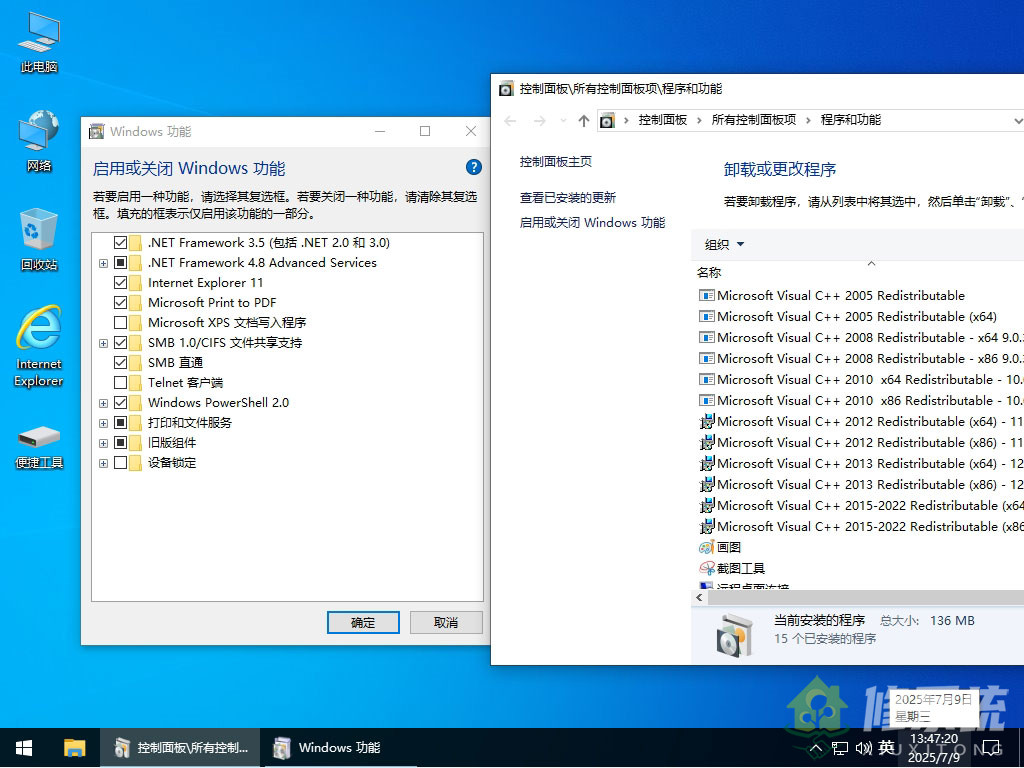
Task: Select Microsoft Visual C++ 2005 Redistributable (x64) entry
Action: [x=856, y=317]
